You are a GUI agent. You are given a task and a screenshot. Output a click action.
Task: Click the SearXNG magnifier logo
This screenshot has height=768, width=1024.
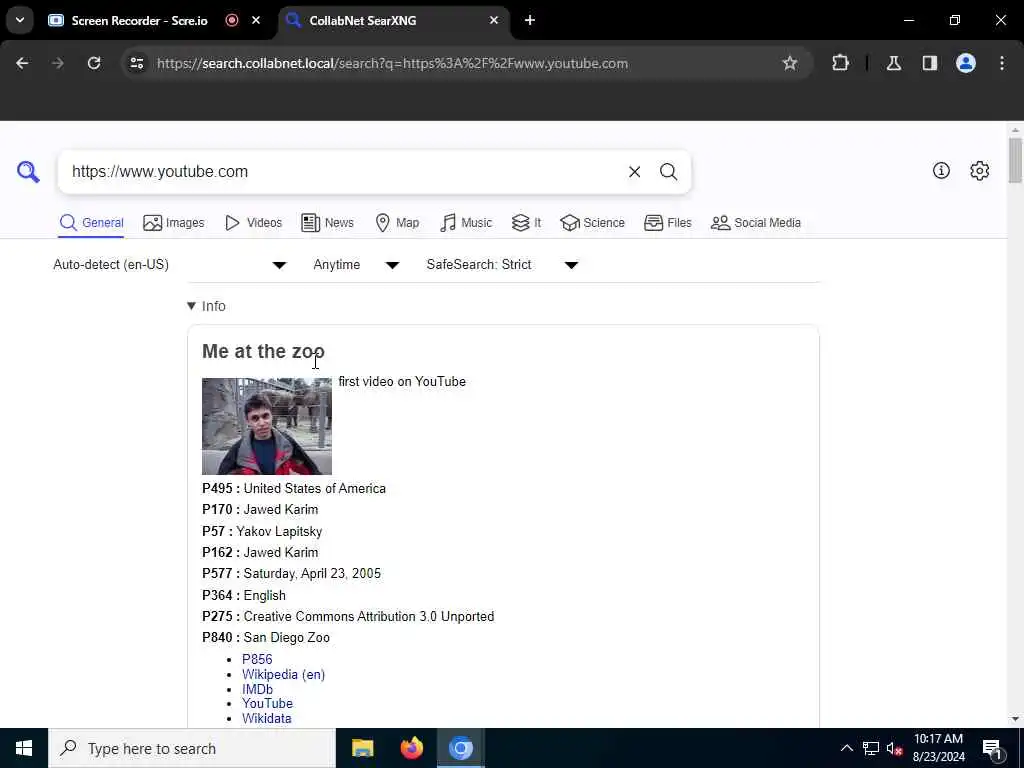coord(28,172)
